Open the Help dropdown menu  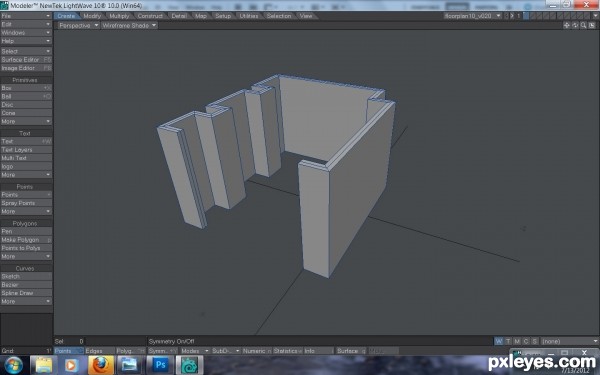[x=26, y=41]
